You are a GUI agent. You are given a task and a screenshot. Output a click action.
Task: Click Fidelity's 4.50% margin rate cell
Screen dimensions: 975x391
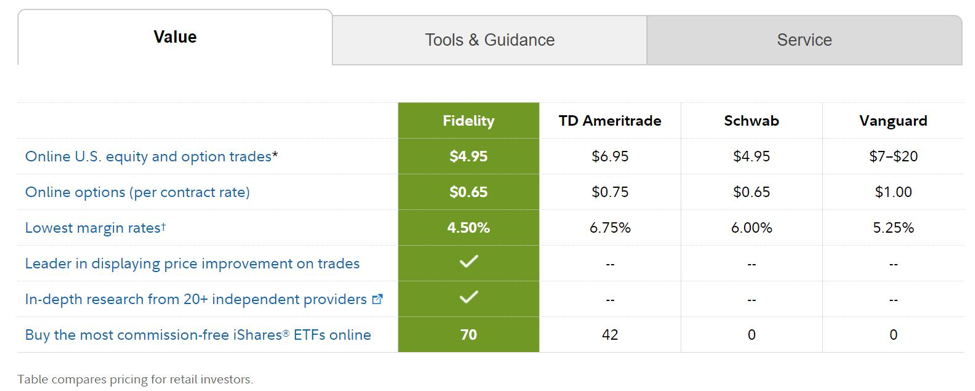(468, 228)
